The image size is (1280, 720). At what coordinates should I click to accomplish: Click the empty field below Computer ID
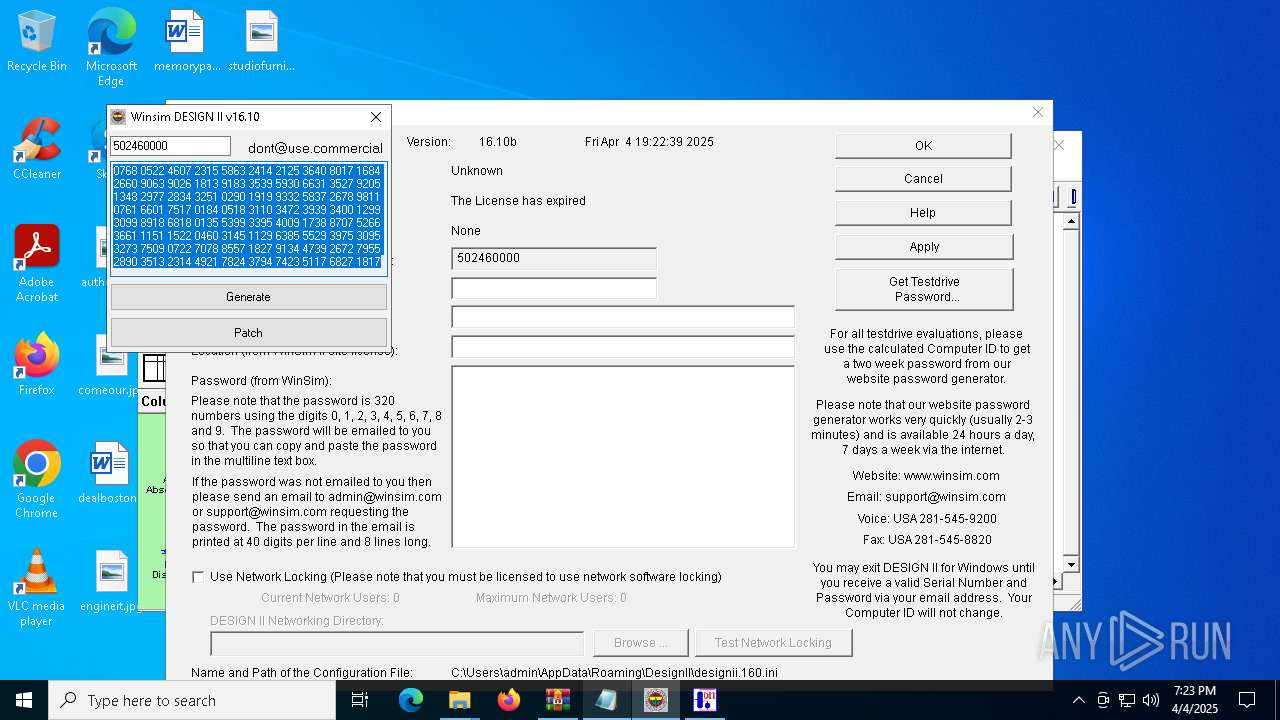554,288
